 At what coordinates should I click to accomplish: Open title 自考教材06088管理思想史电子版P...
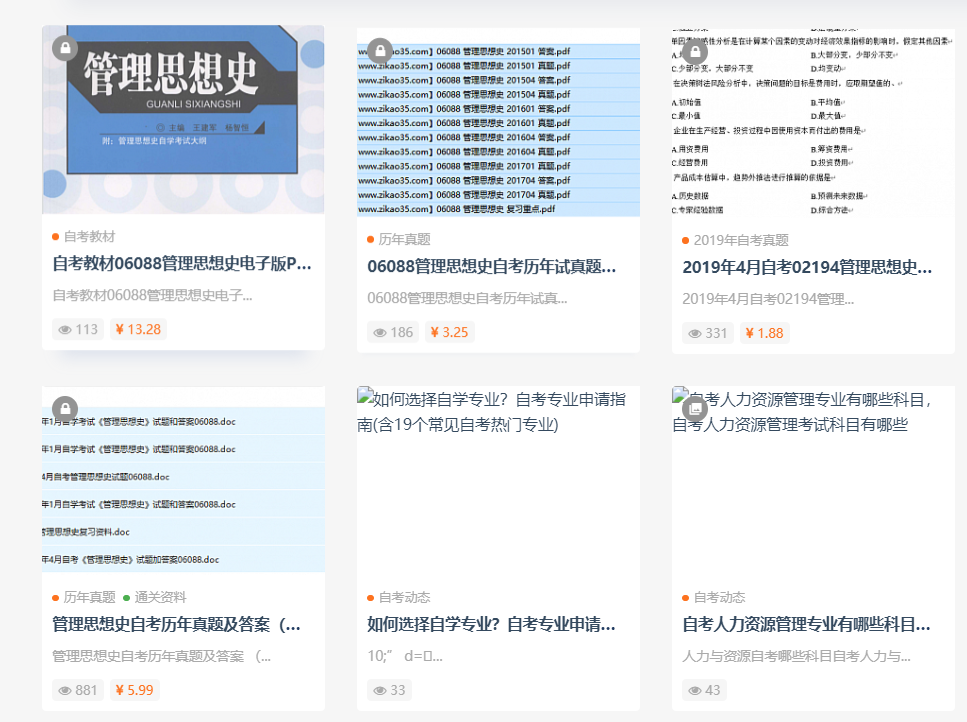point(182,264)
